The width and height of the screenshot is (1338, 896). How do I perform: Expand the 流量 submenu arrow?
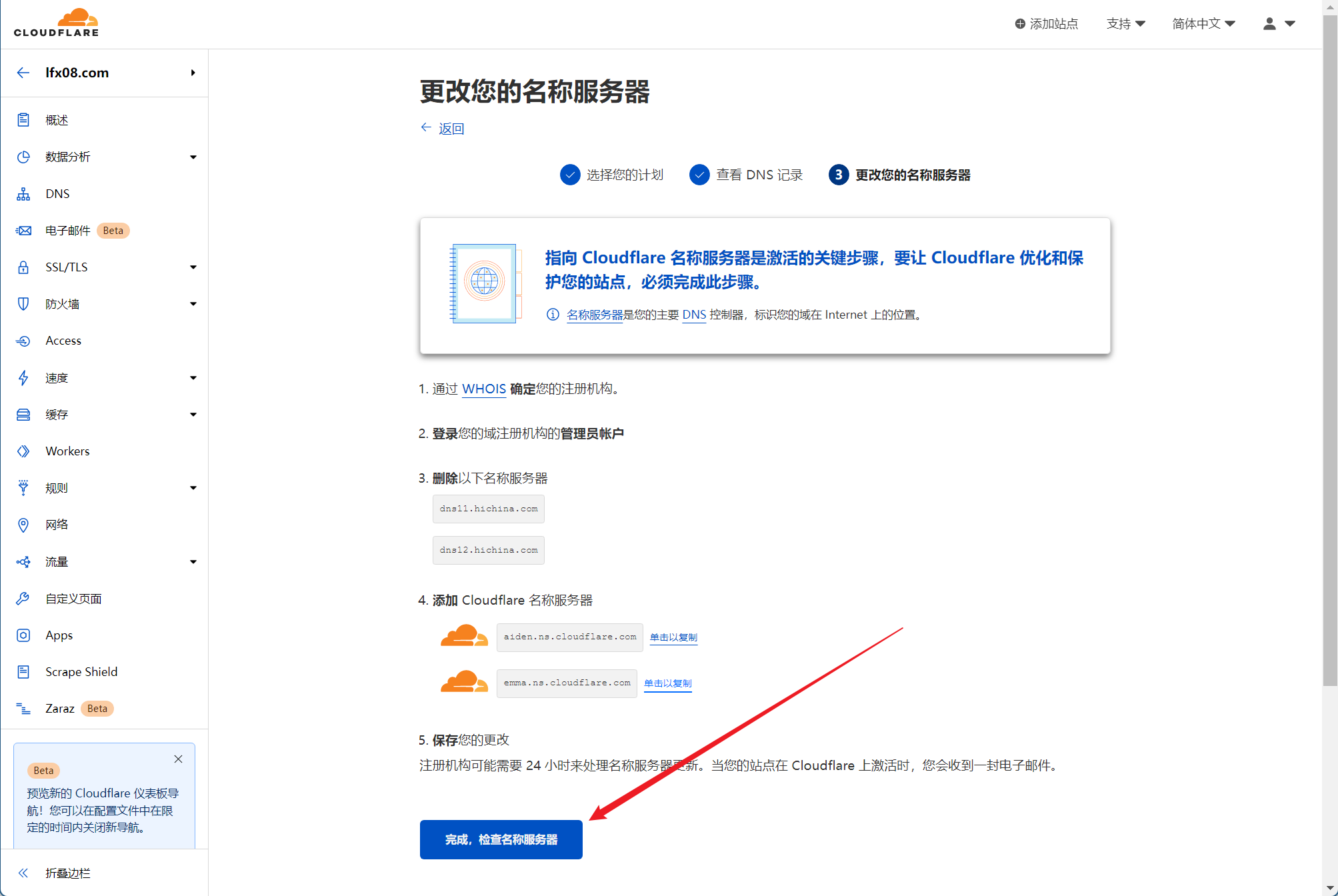pos(193,562)
